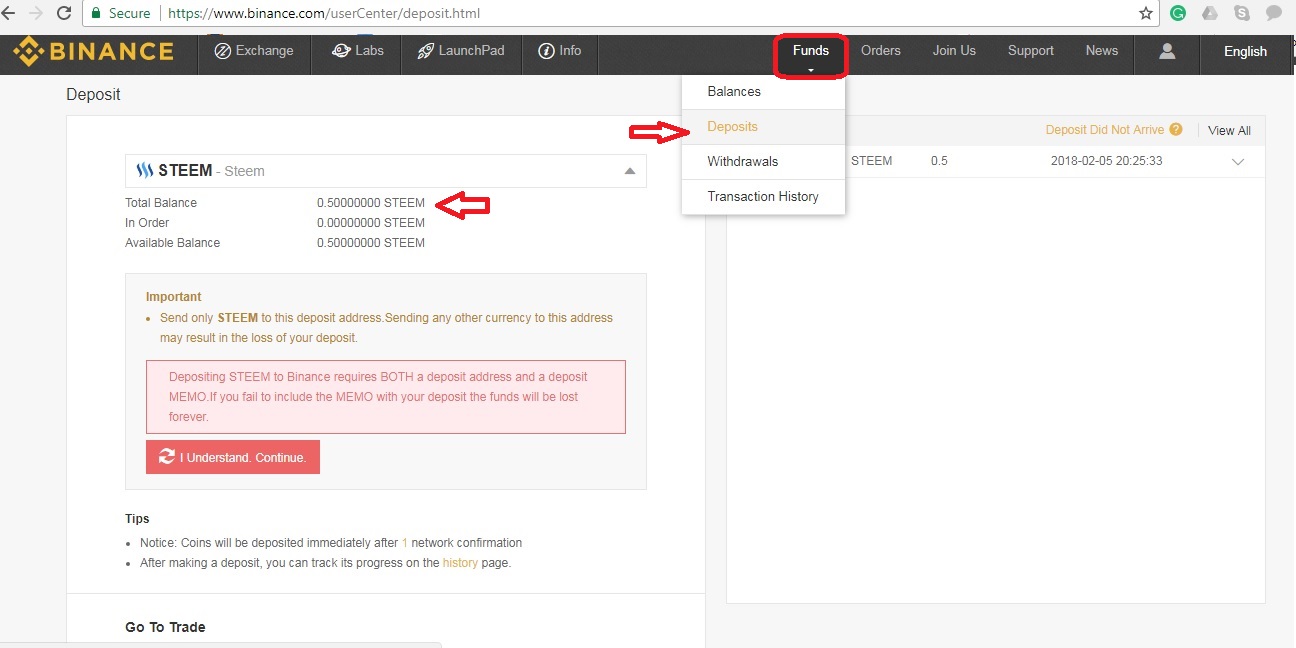Screen dimensions: 1296x648
Task: Click I Understand. Continue. button
Action: click(233, 457)
